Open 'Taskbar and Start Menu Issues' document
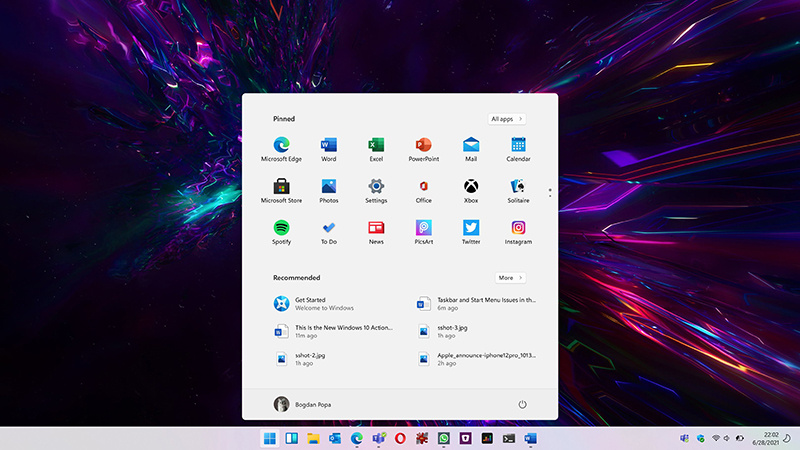 [476, 304]
